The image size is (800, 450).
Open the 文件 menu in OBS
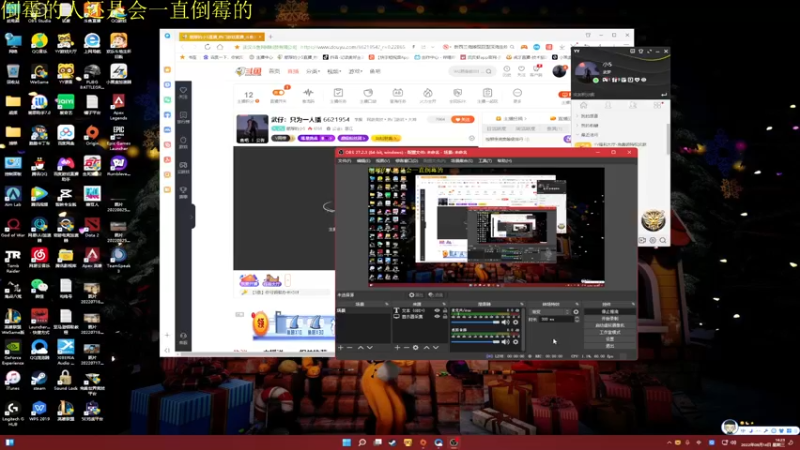(344, 161)
